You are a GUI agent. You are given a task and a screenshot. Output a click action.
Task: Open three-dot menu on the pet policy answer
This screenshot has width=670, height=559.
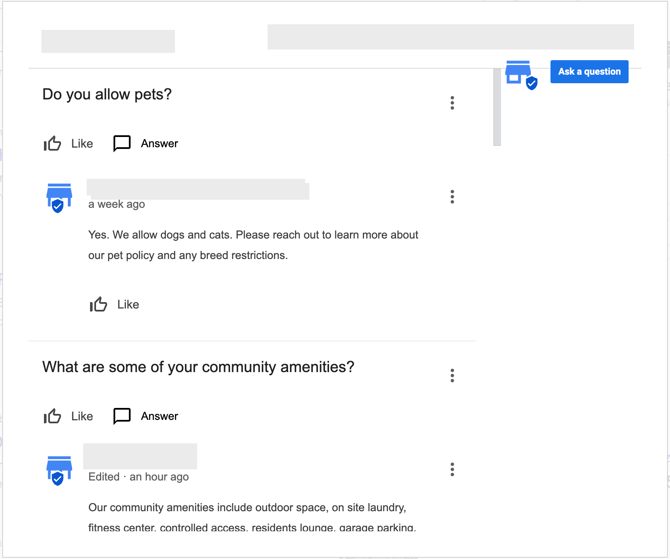[x=452, y=197]
